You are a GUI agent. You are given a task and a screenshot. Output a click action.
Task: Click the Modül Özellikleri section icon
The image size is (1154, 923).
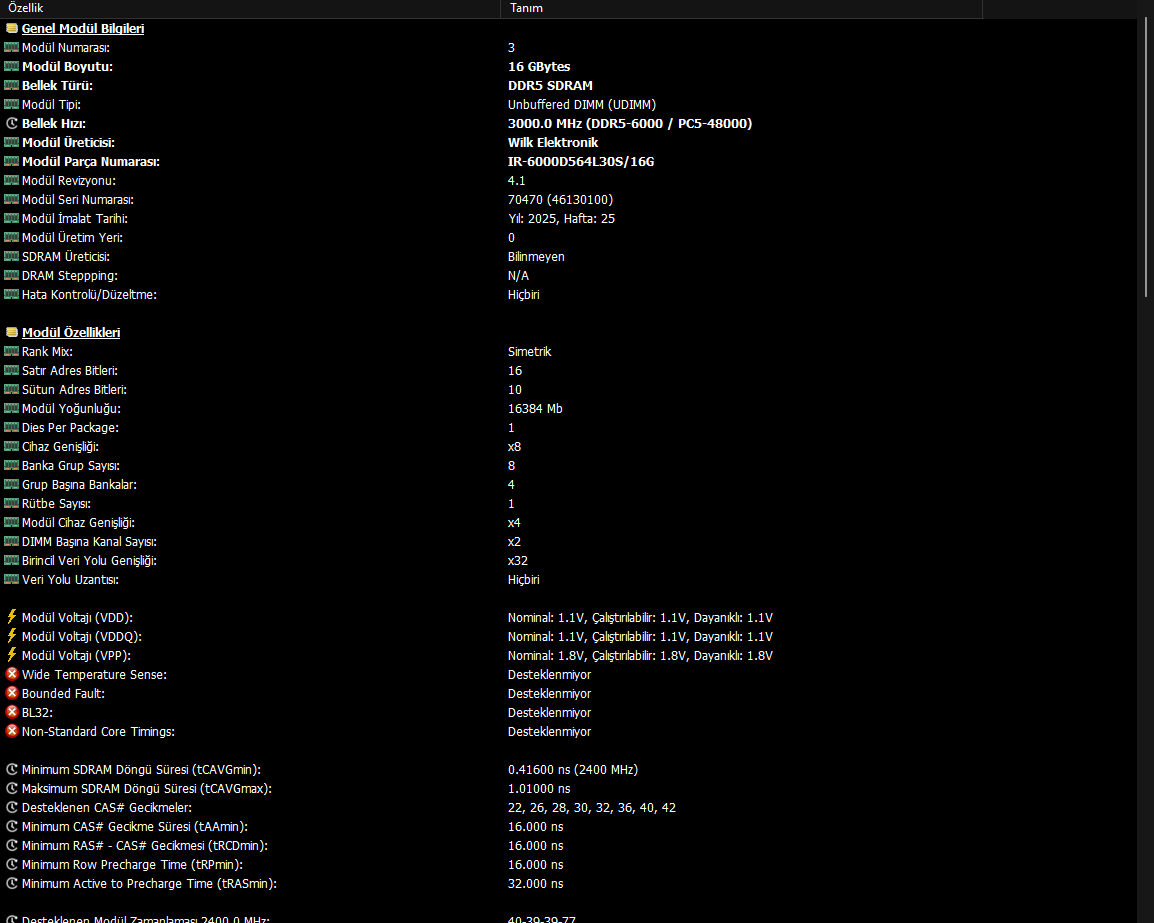click(12, 332)
